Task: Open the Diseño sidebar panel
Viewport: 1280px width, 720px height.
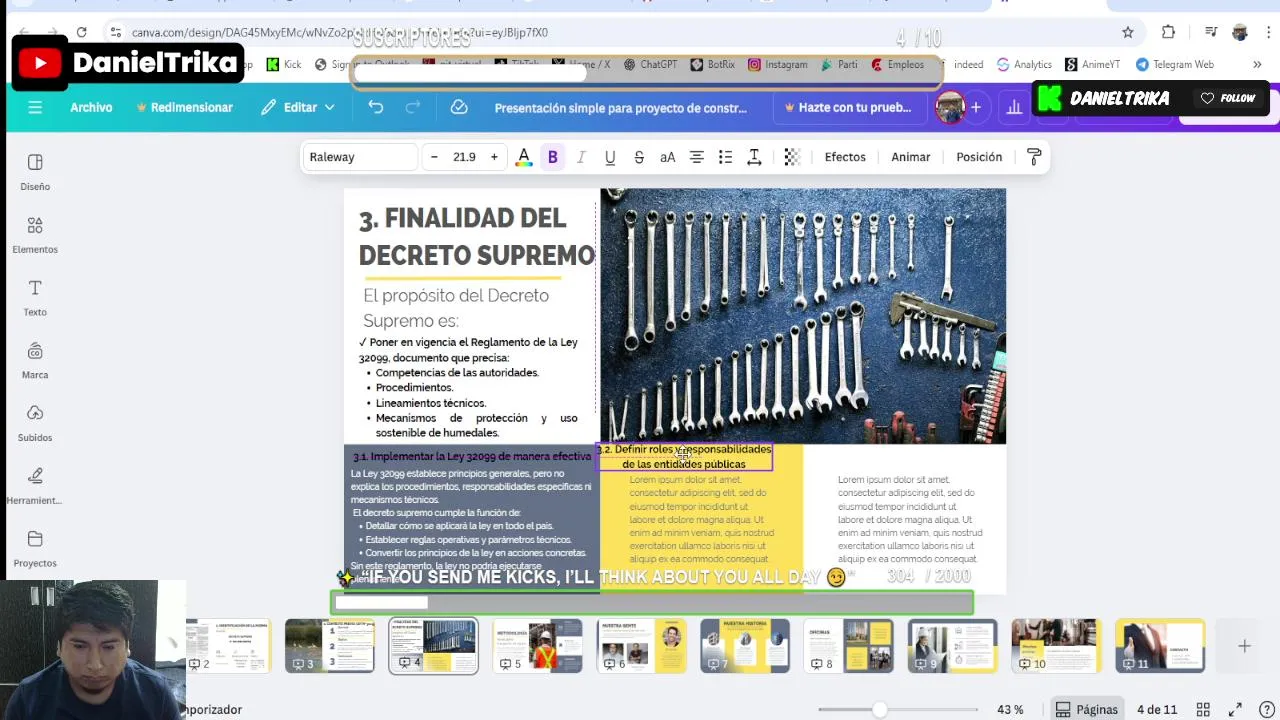Action: tap(35, 172)
